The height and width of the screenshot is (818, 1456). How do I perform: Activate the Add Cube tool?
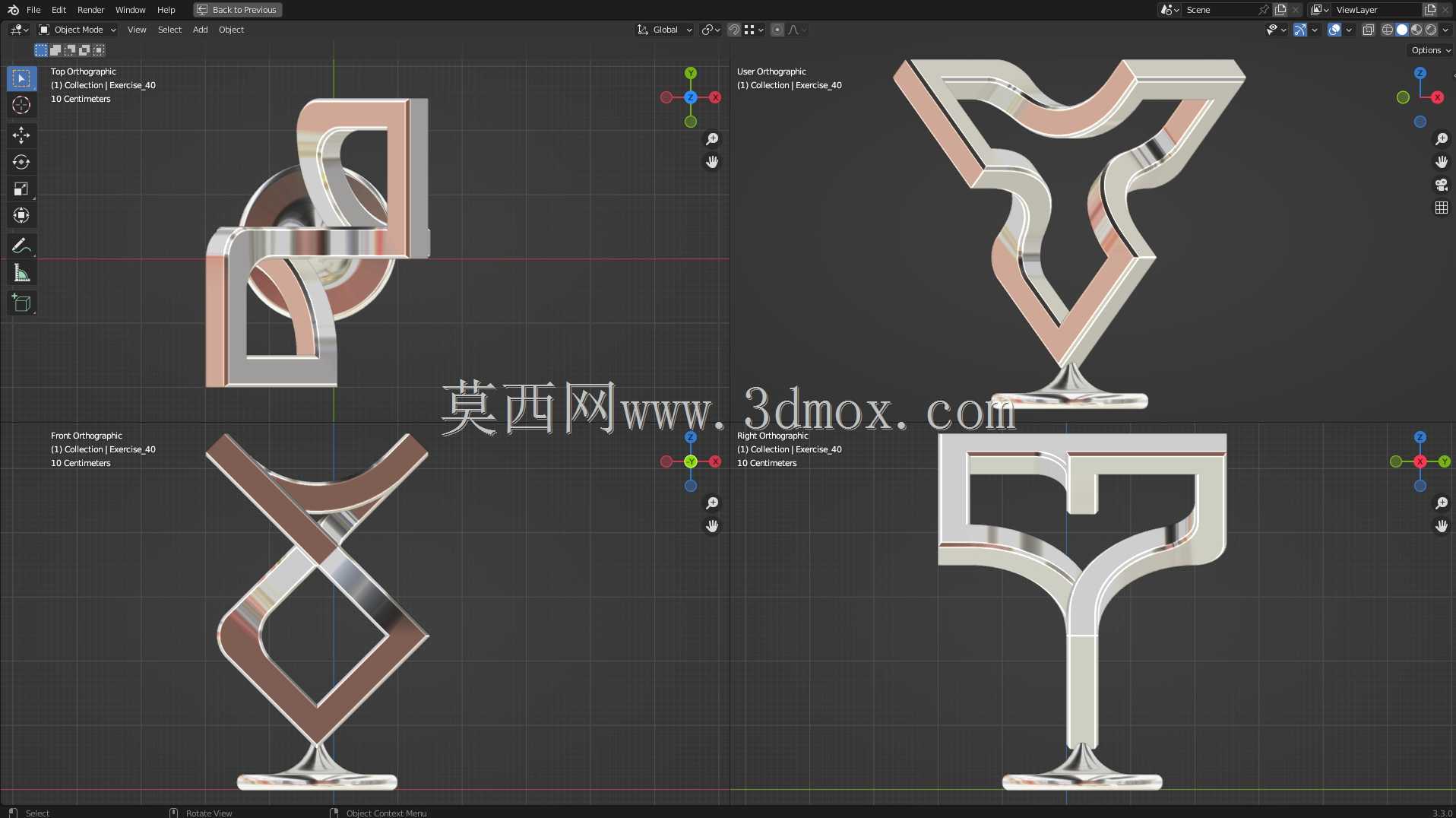(x=21, y=303)
